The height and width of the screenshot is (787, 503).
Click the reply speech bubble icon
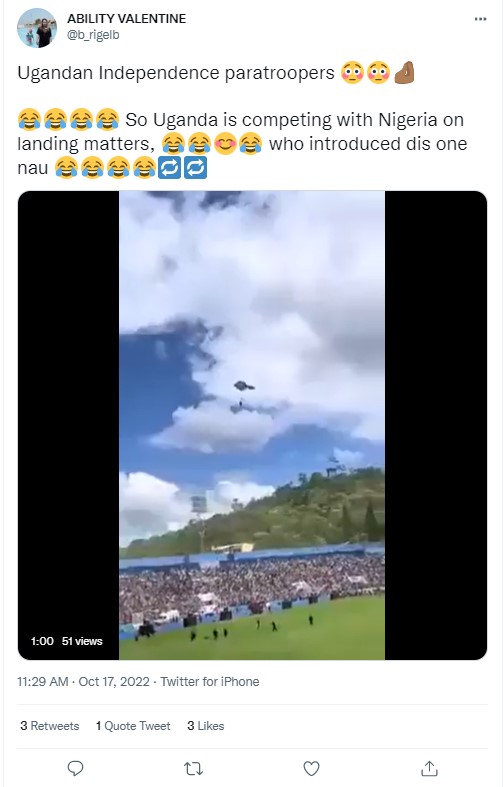point(75,768)
